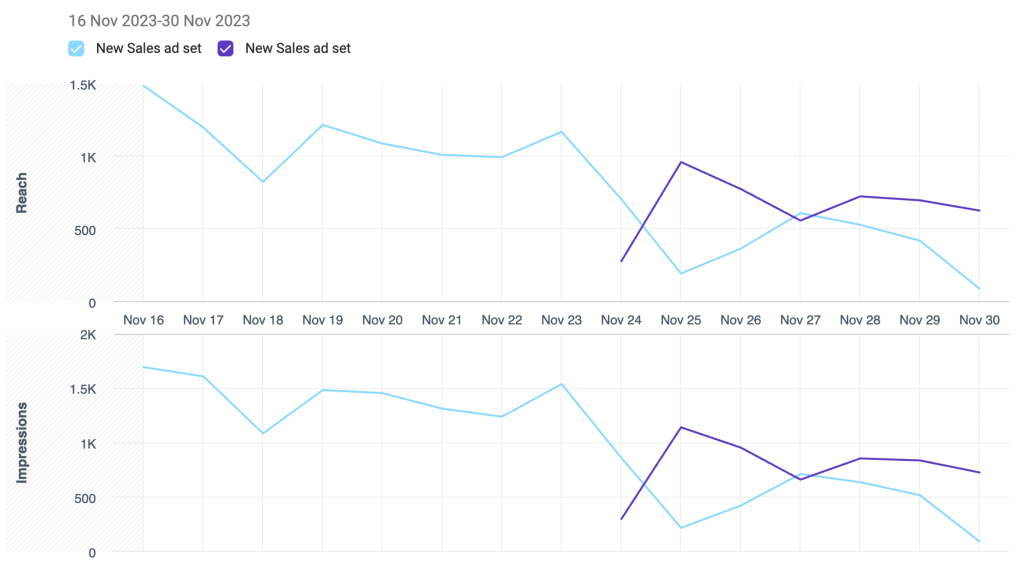Click the purple Reach starting point at Nov 24
Screen dimensions: 1023x567
click(621, 262)
